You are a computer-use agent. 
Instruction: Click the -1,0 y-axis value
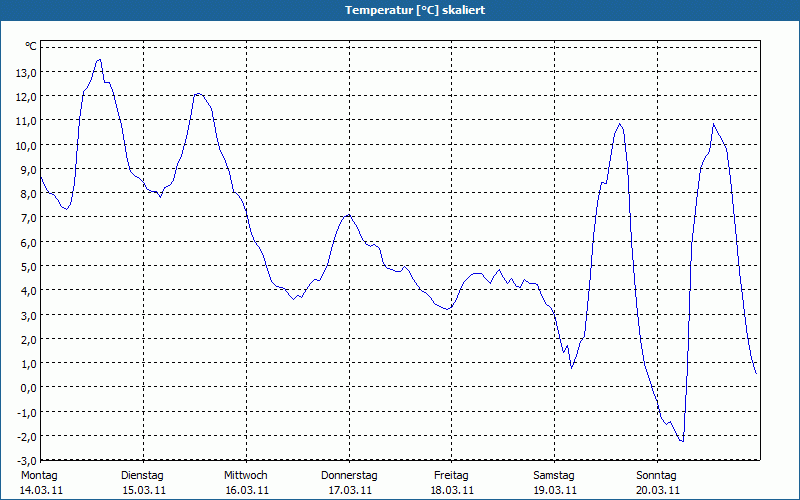click(x=27, y=412)
